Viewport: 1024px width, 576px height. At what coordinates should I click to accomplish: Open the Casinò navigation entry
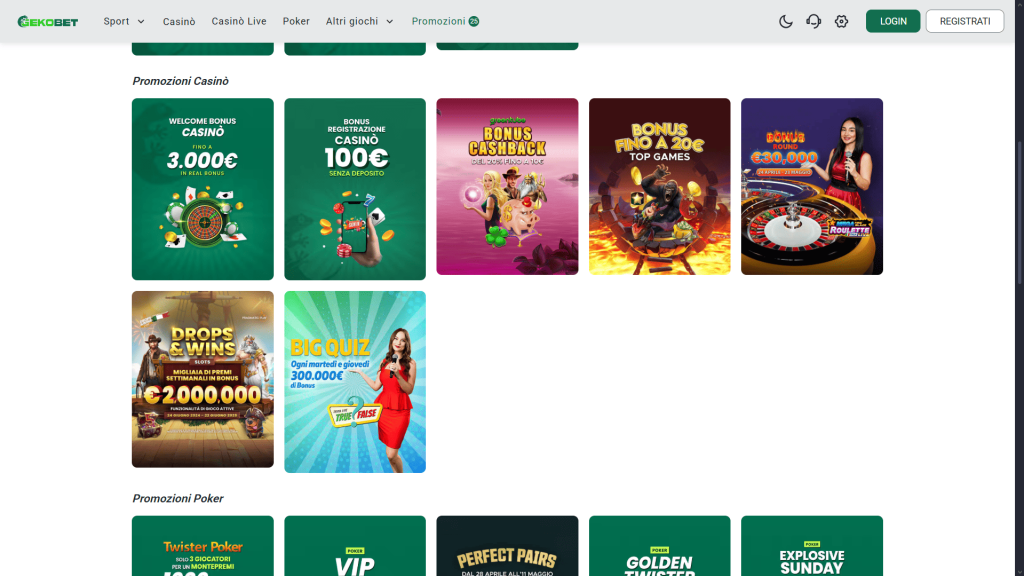(178, 20)
